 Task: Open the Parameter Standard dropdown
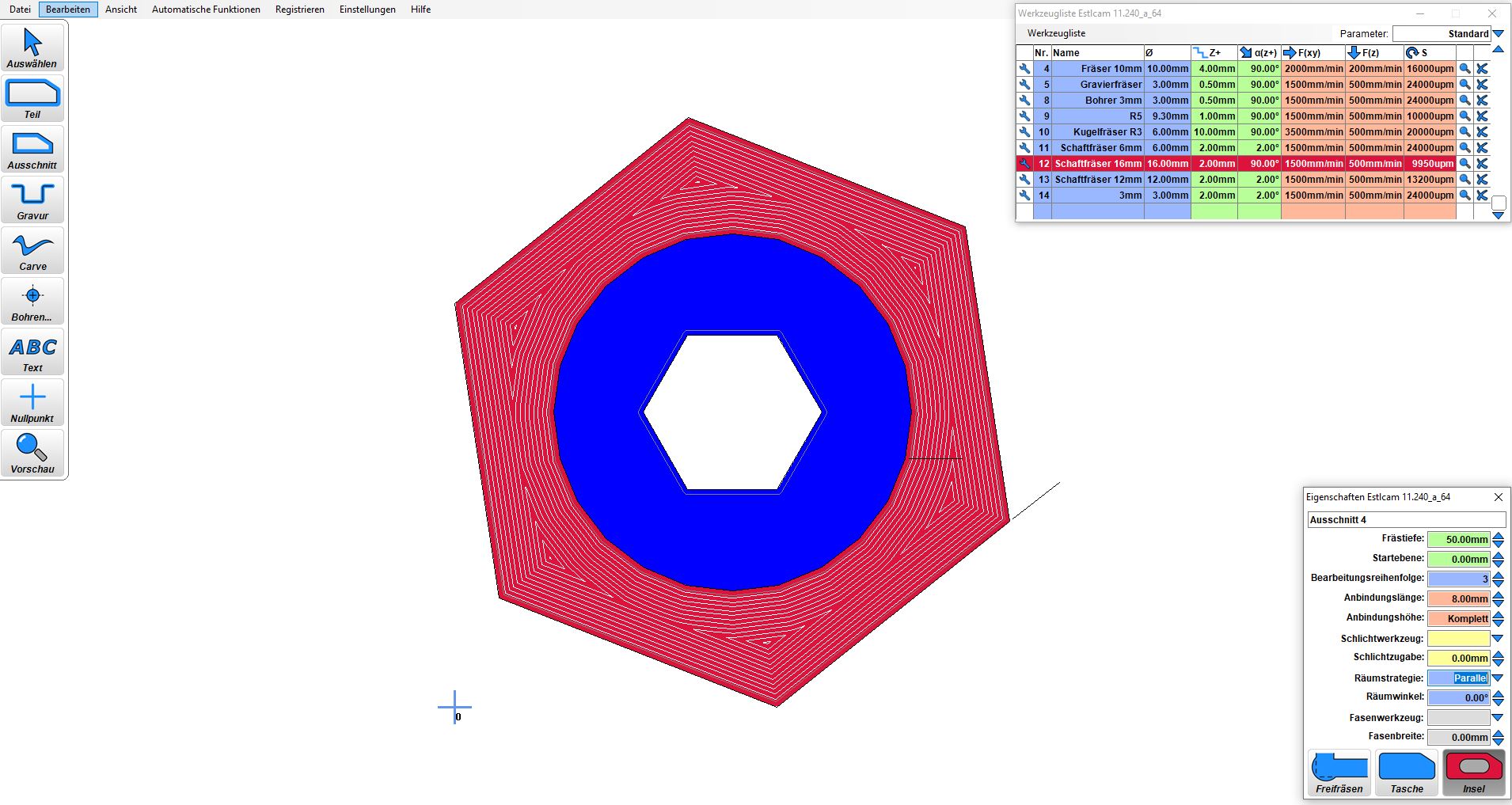click(x=1498, y=34)
